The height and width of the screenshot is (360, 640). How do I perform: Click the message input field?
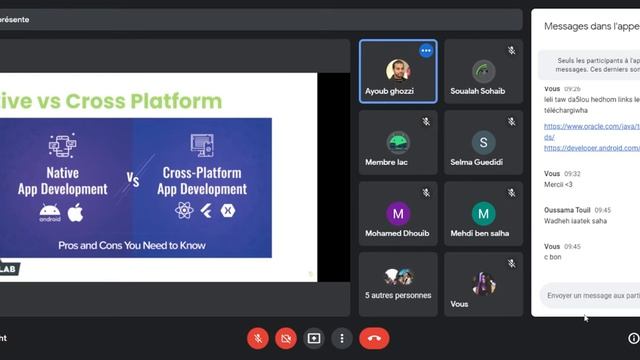pyautogui.click(x=591, y=296)
